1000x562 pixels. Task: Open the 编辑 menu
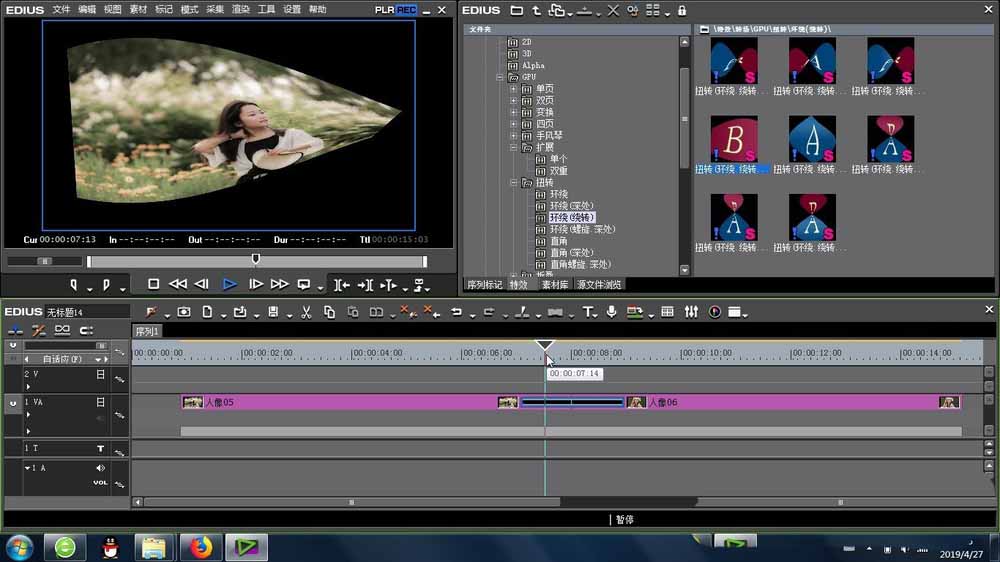(87, 10)
